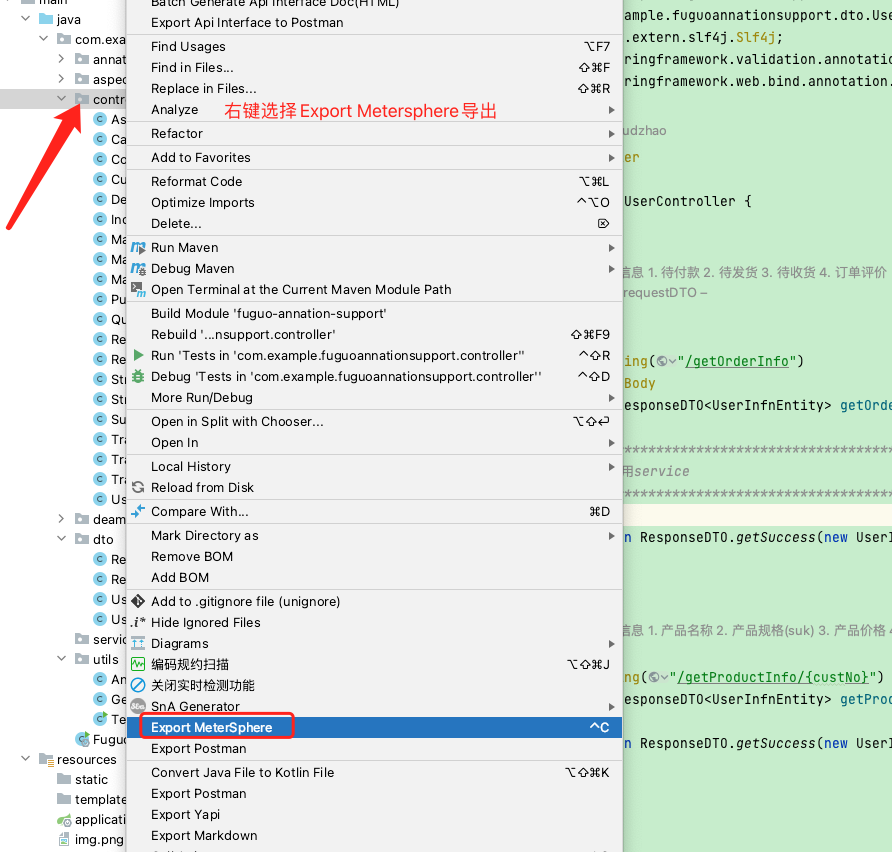
Task: Click the Compare With icon
Action: pyautogui.click(x=138, y=511)
